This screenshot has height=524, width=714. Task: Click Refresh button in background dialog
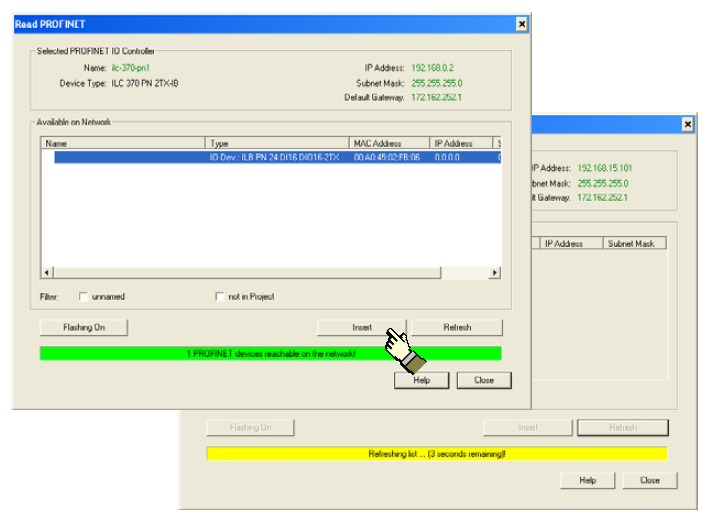tap(623, 427)
